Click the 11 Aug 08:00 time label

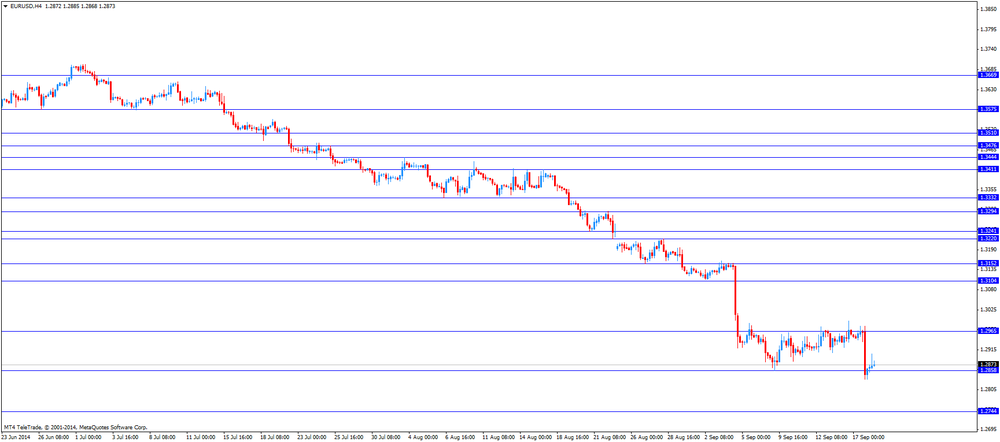point(498,438)
